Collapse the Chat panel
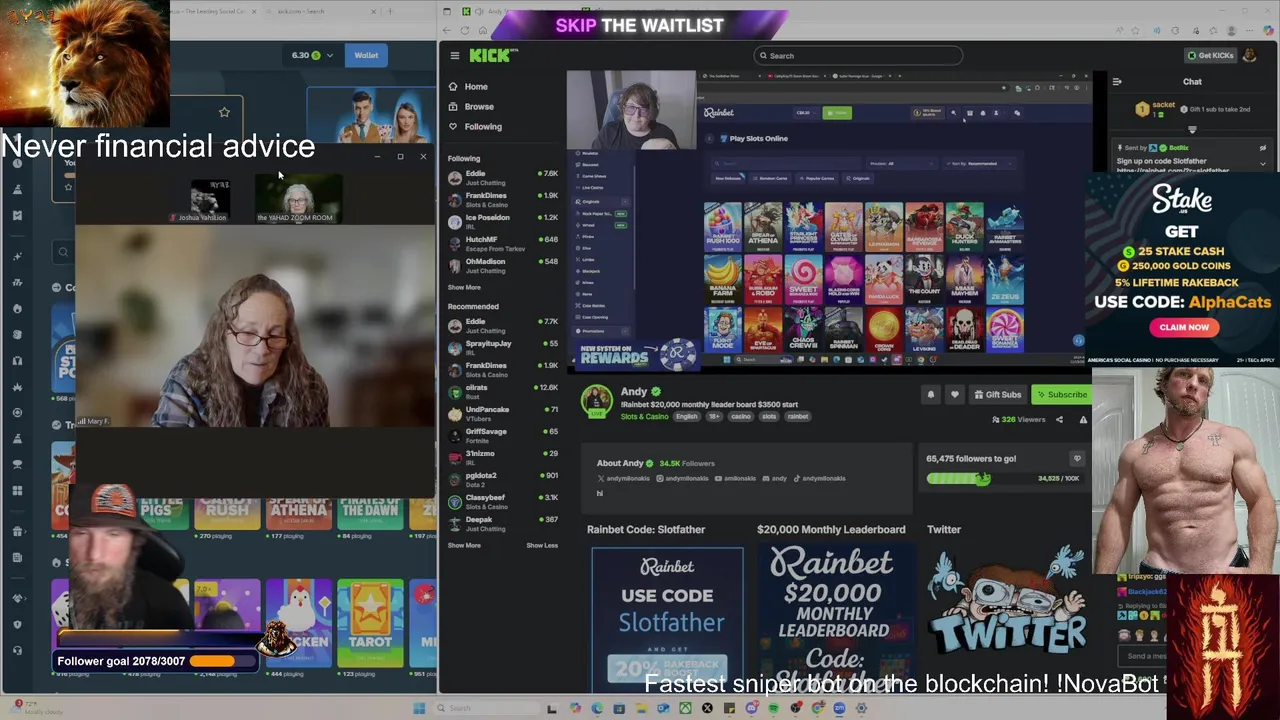This screenshot has width=1280, height=720. [x=1117, y=82]
